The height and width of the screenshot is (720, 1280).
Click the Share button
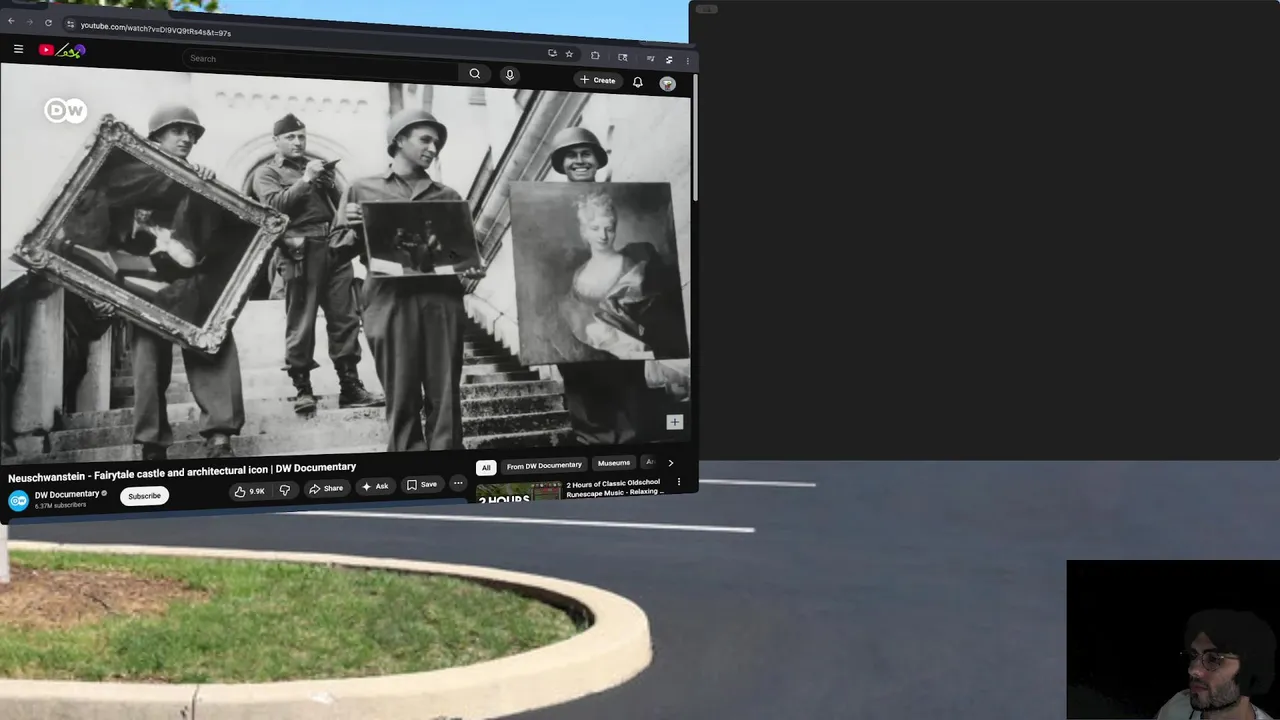326,488
